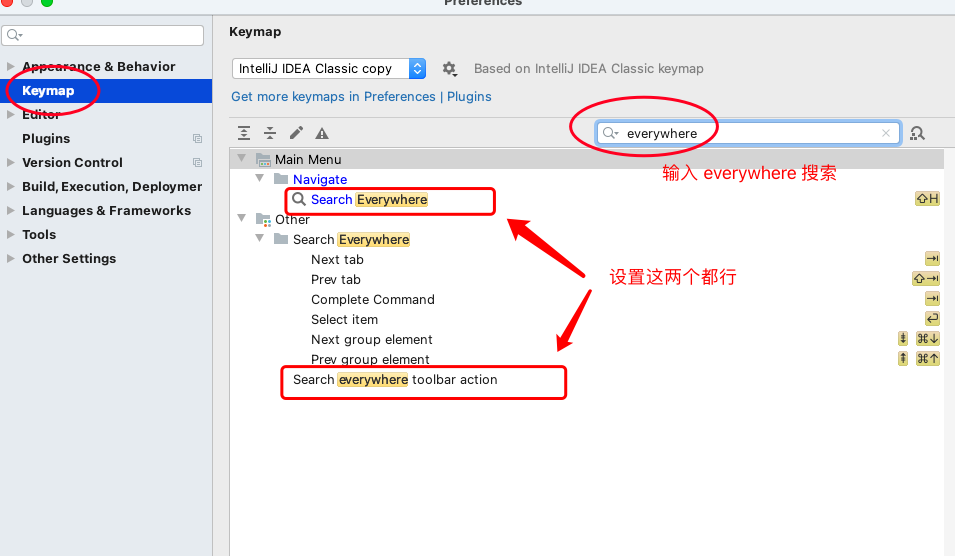Screen dimensions: 955x556
Task: Select Search Everywhere action under Navigate
Action: point(369,199)
